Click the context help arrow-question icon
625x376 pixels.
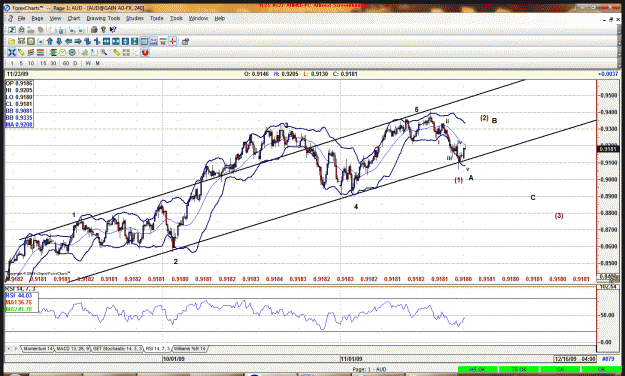tap(113, 30)
